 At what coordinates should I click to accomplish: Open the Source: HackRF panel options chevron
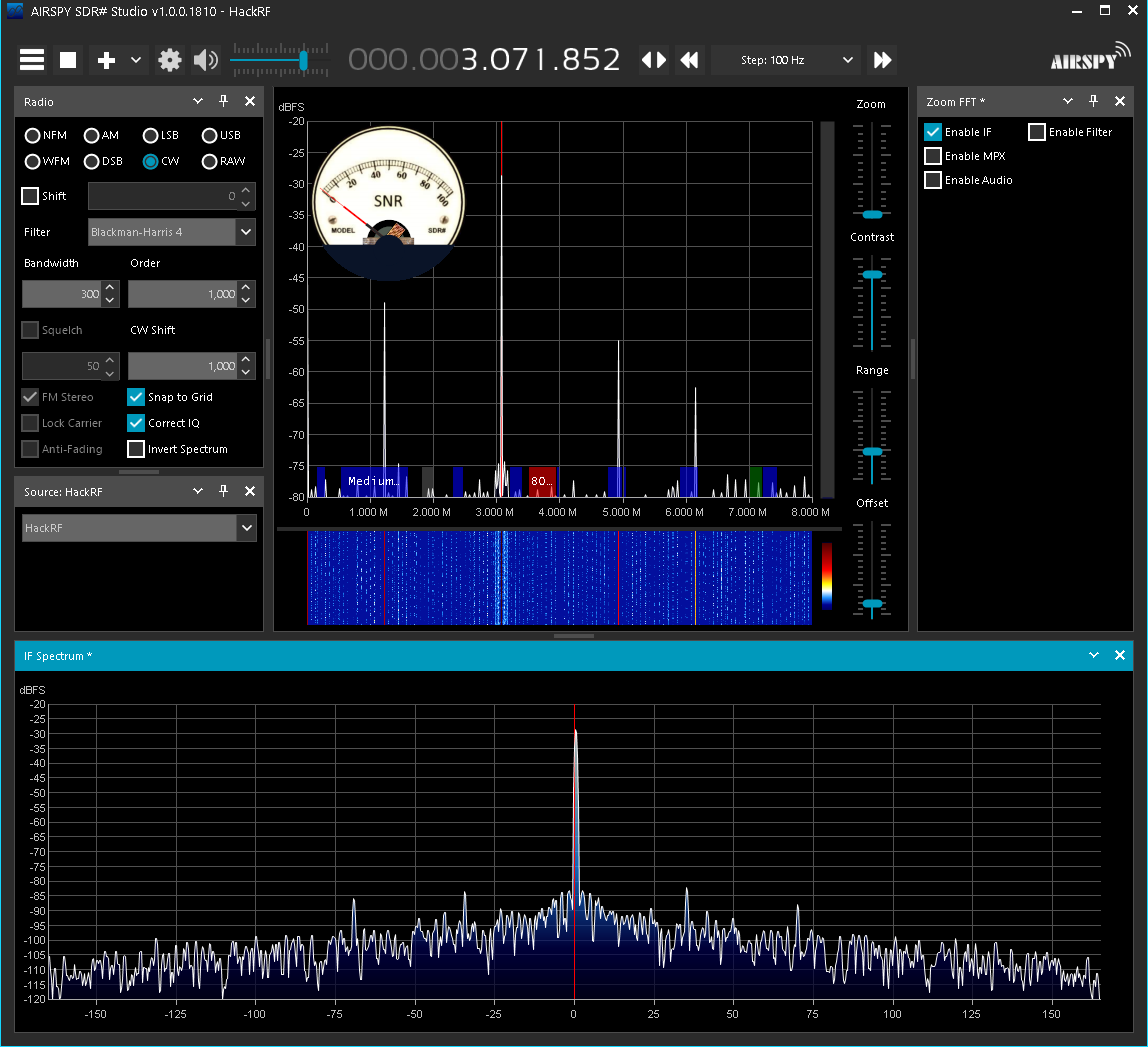pos(198,491)
